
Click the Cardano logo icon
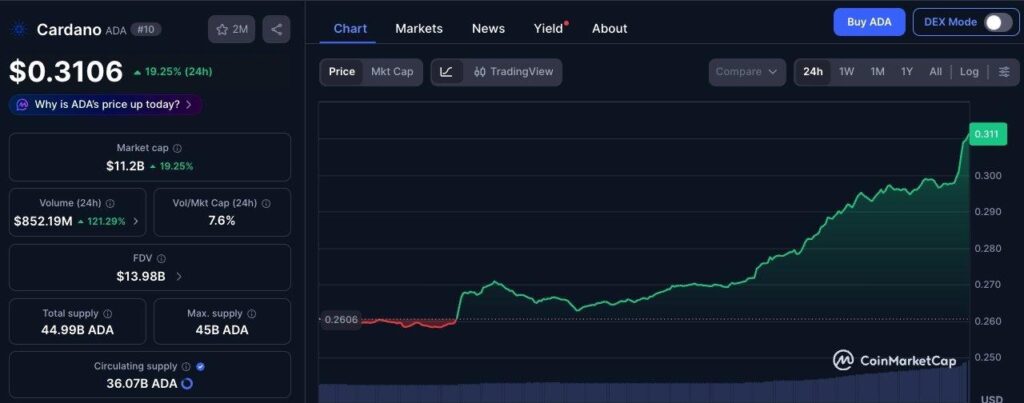click(18, 29)
